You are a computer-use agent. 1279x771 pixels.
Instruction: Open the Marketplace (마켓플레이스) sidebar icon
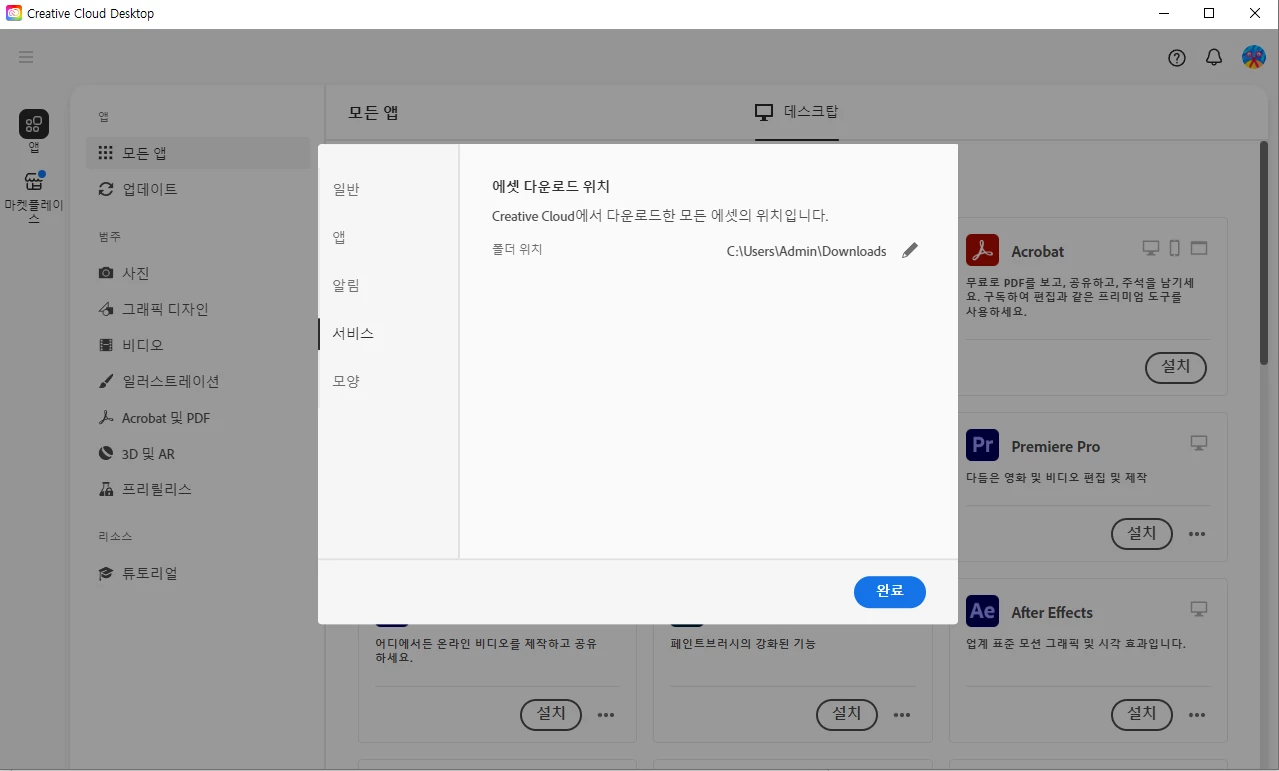click(x=34, y=196)
